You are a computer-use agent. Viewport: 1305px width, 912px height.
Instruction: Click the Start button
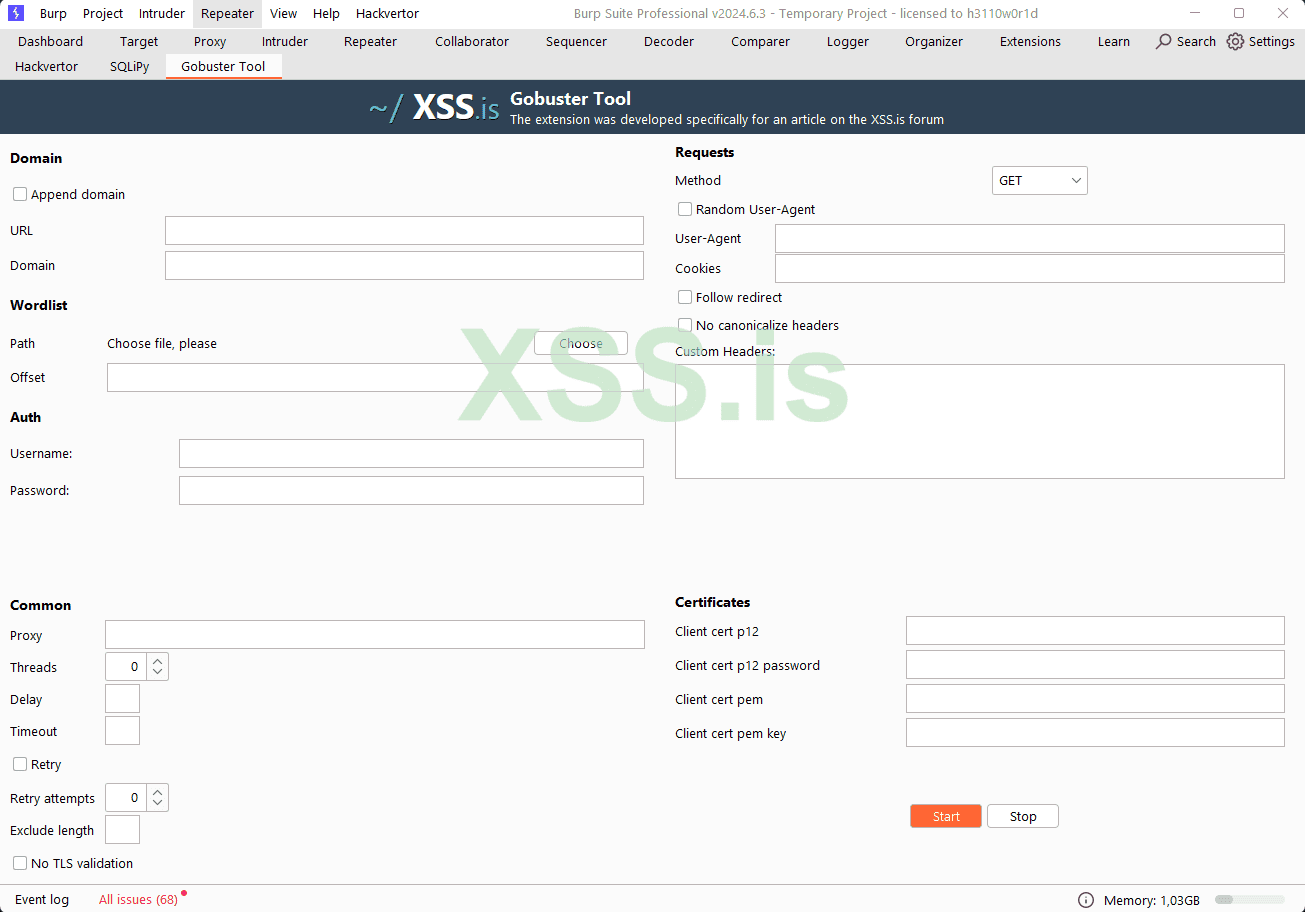946,816
